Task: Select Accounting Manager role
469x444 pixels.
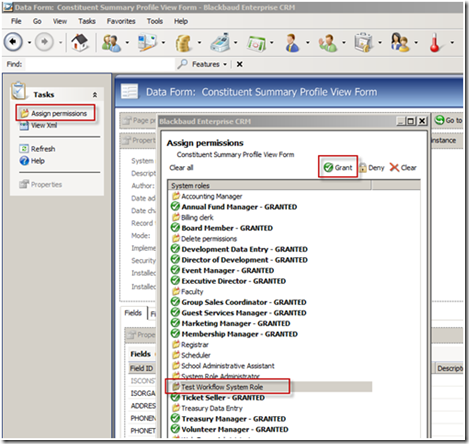Action: pyautogui.click(x=207, y=196)
